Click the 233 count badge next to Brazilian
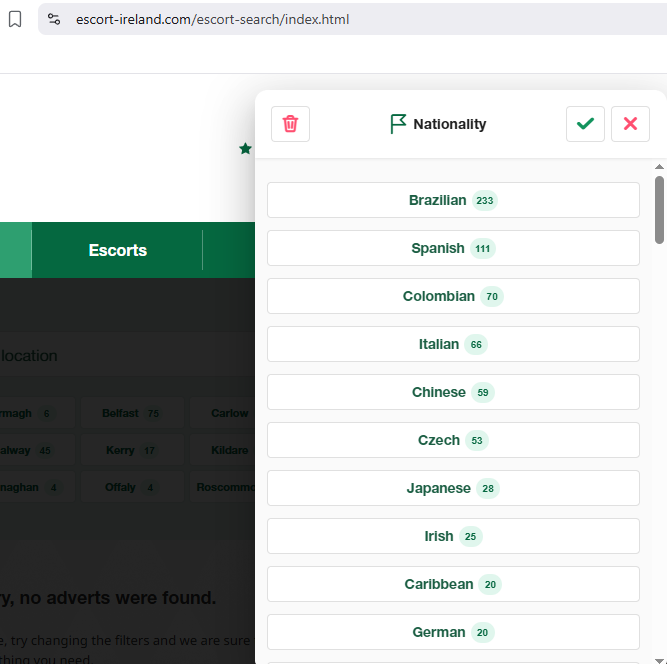The image size is (667, 664). click(485, 200)
